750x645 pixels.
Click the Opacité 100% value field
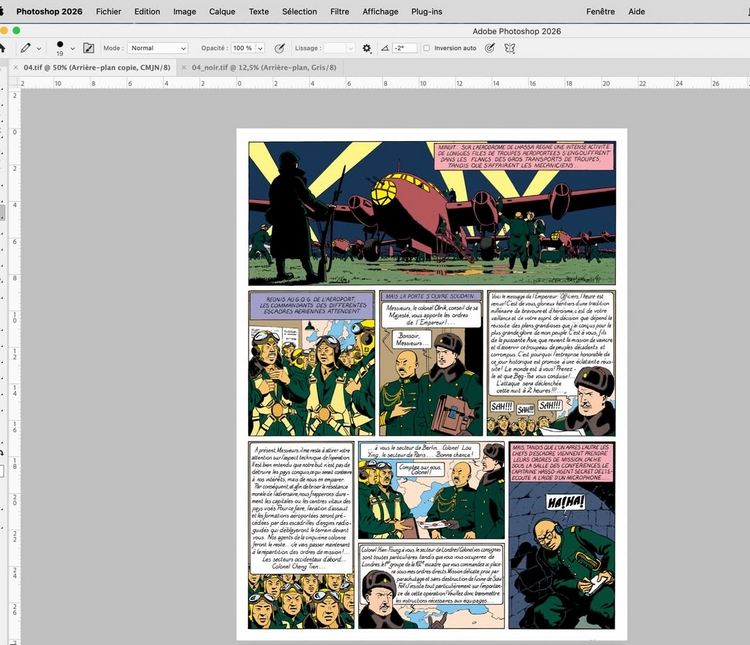click(x=242, y=48)
